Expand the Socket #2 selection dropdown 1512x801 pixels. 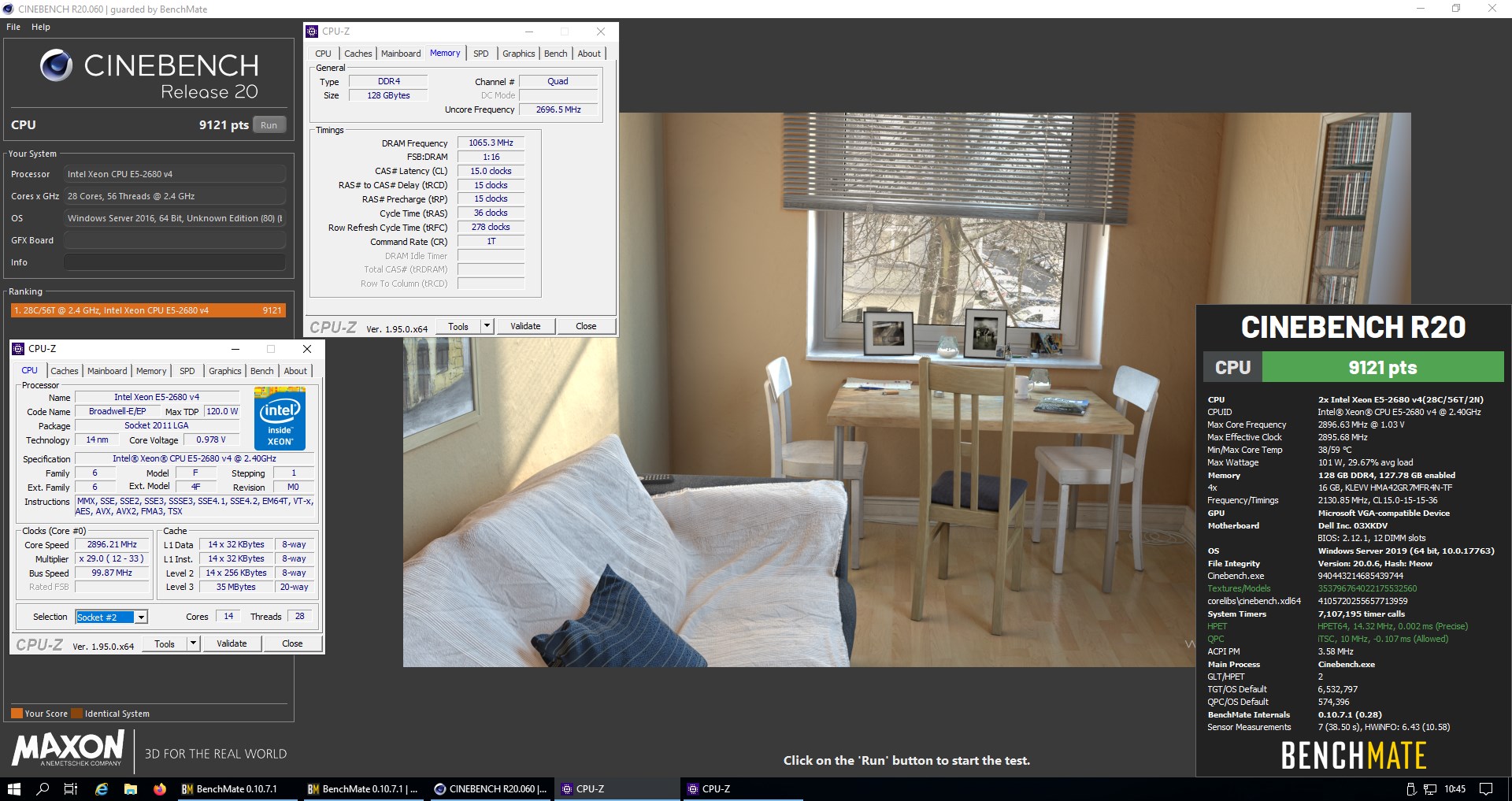141,617
